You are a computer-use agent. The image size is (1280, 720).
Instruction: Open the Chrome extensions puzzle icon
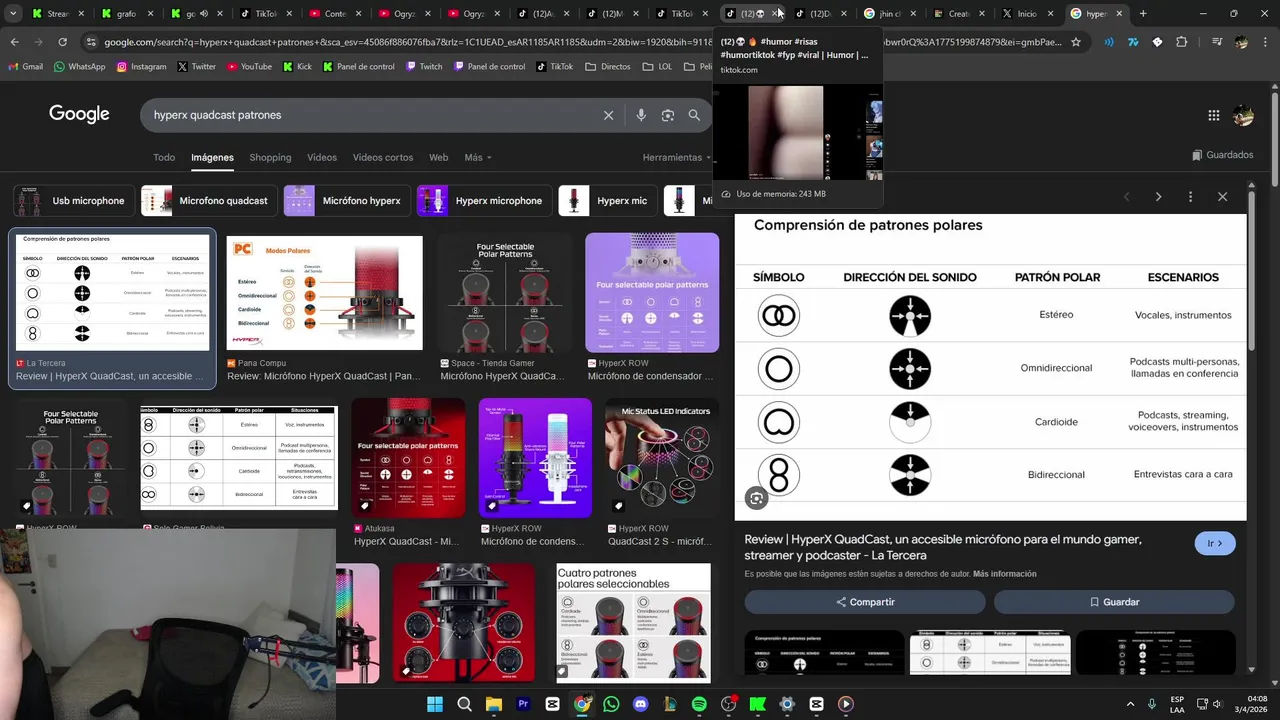click(1182, 42)
